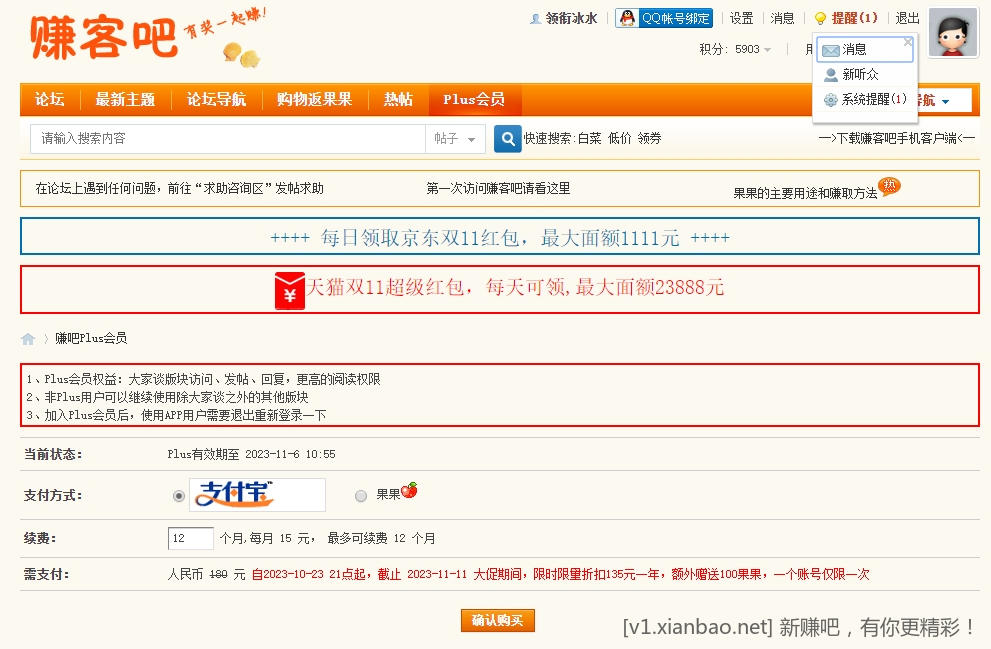Screen dimensions: 991x649
Task: Click the 下载赚客吧手机客户端 link
Action: (x=897, y=138)
